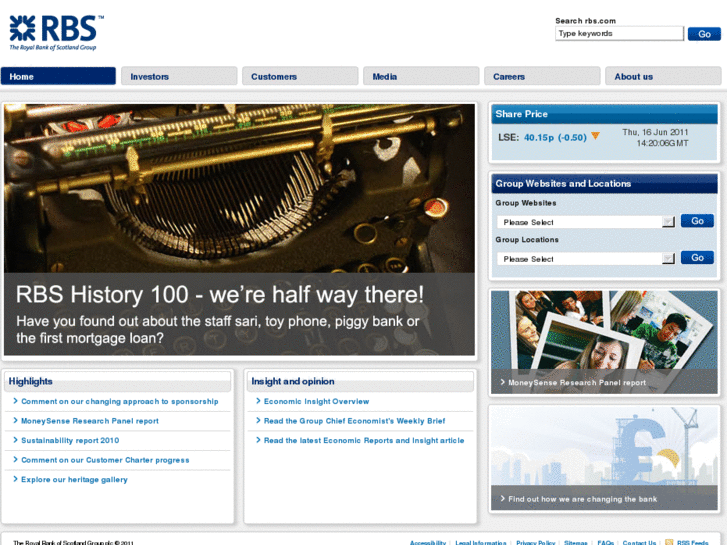Open the Contact Us footer link

click(639, 542)
